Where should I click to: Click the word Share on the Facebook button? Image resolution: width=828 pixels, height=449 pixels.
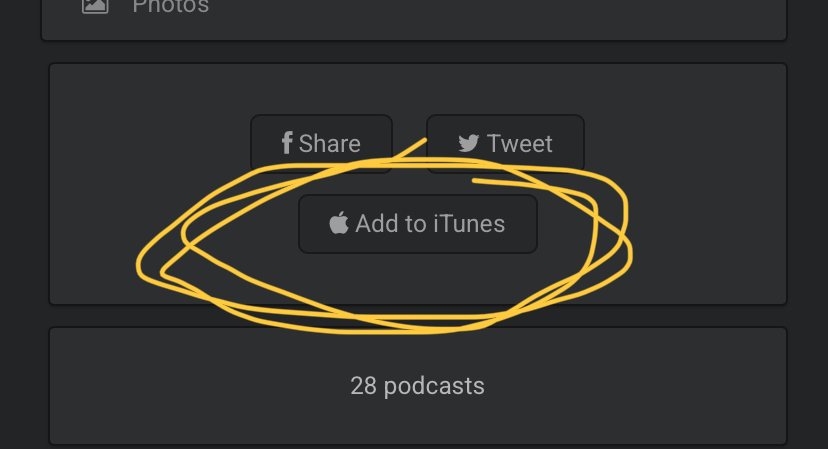coord(330,143)
